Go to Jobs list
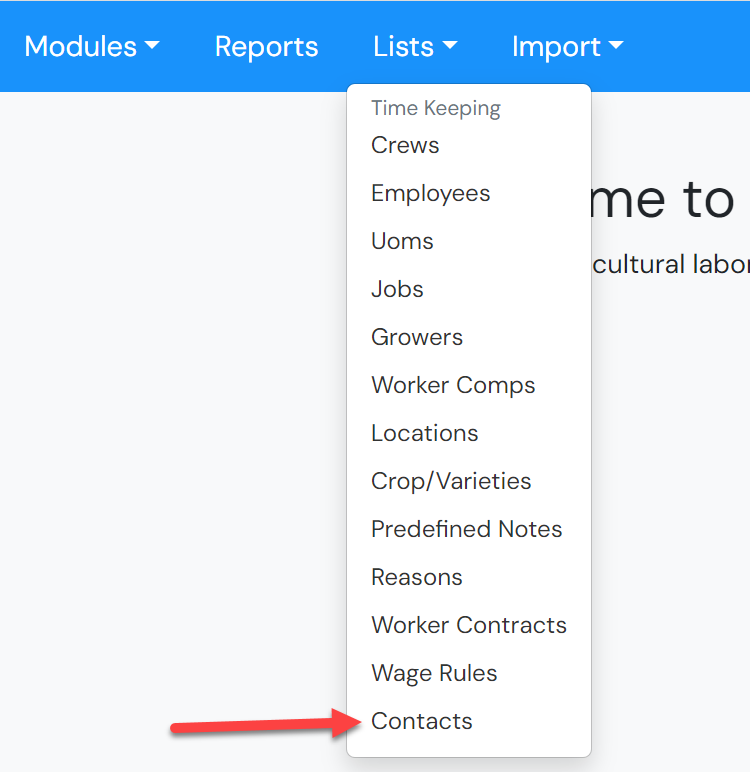The width and height of the screenshot is (750, 772). tap(469, 289)
